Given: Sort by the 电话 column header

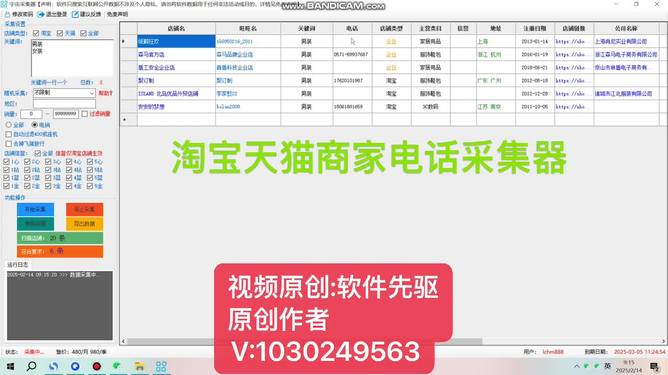Looking at the screenshot, I should click(x=352, y=29).
